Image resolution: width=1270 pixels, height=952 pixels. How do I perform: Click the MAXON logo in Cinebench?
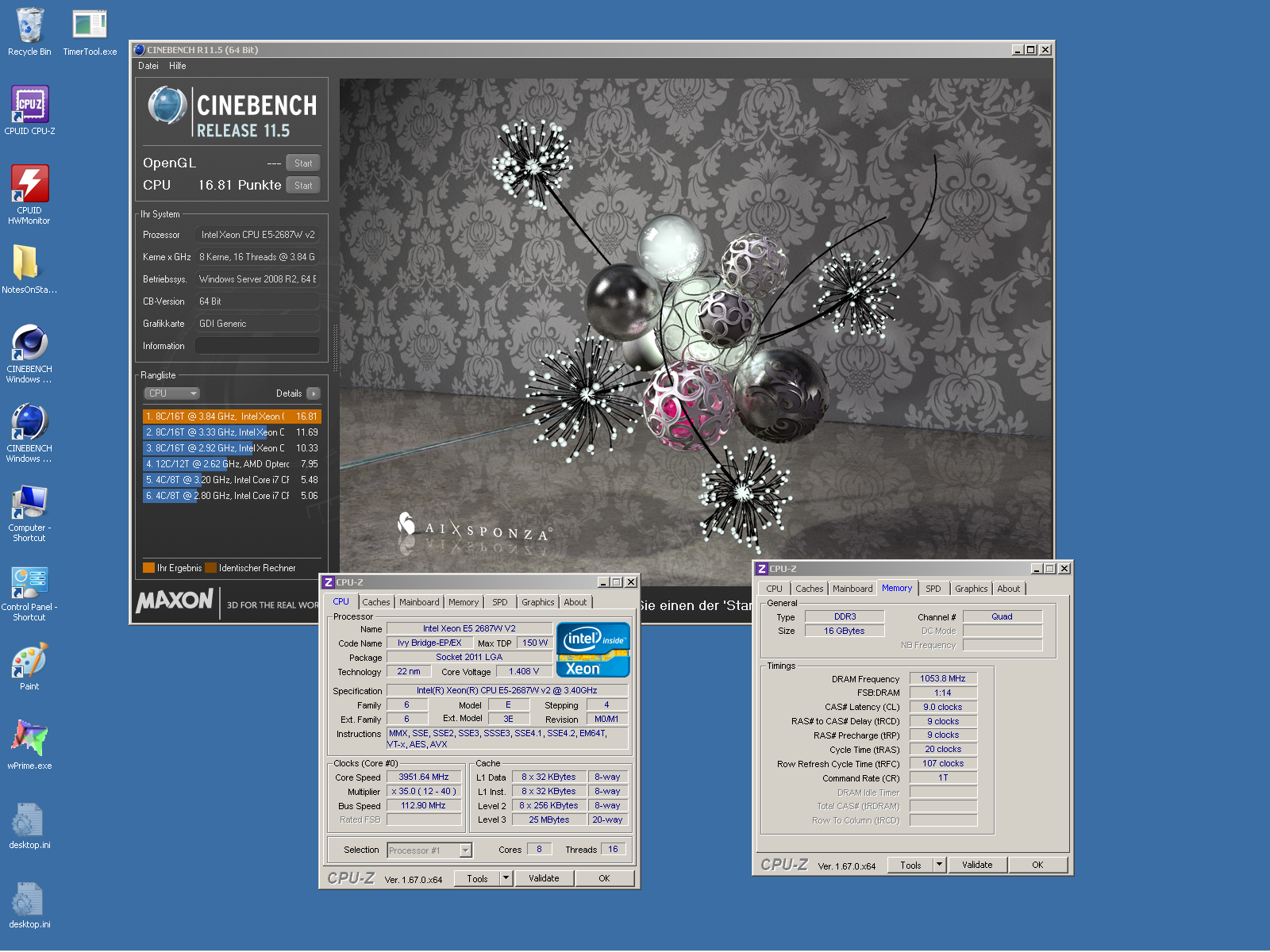click(x=175, y=601)
